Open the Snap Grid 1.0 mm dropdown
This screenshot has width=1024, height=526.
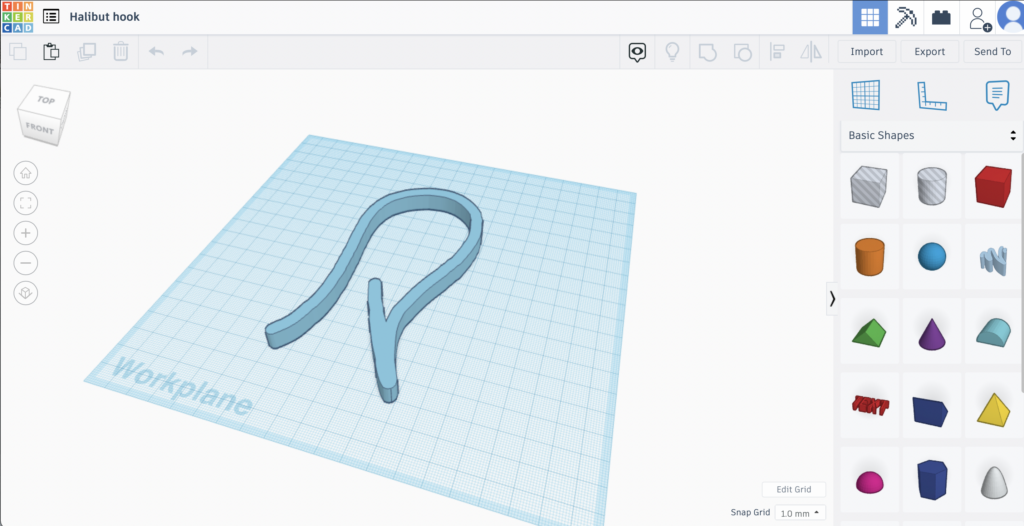click(800, 513)
